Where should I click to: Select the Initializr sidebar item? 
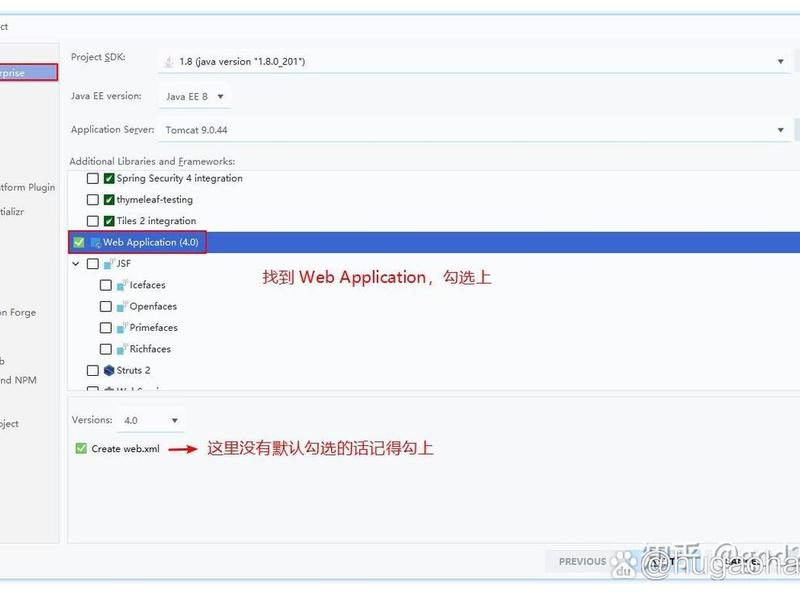click(12, 211)
